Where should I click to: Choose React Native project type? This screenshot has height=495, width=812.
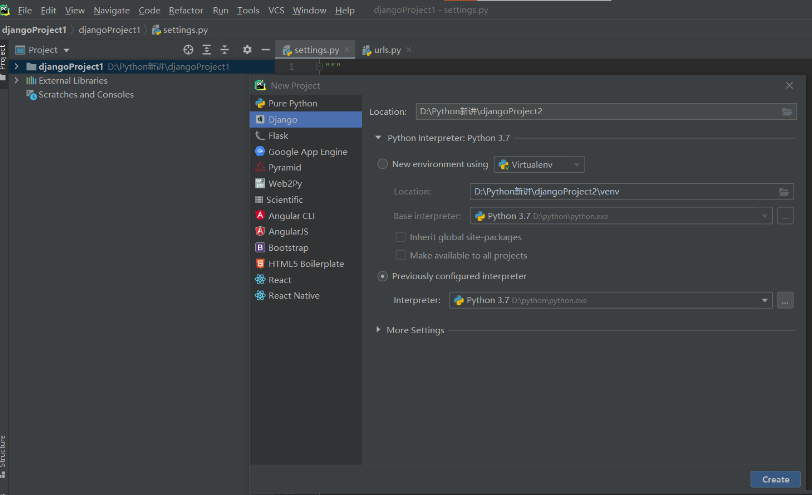tap(306, 296)
